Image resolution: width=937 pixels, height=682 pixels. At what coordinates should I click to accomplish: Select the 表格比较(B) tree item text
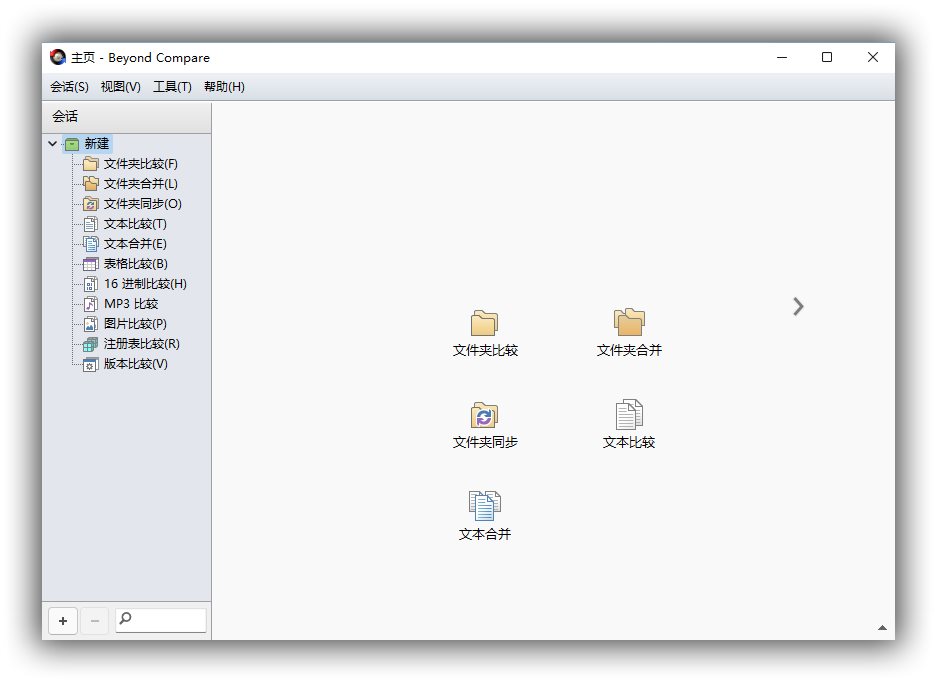click(136, 264)
